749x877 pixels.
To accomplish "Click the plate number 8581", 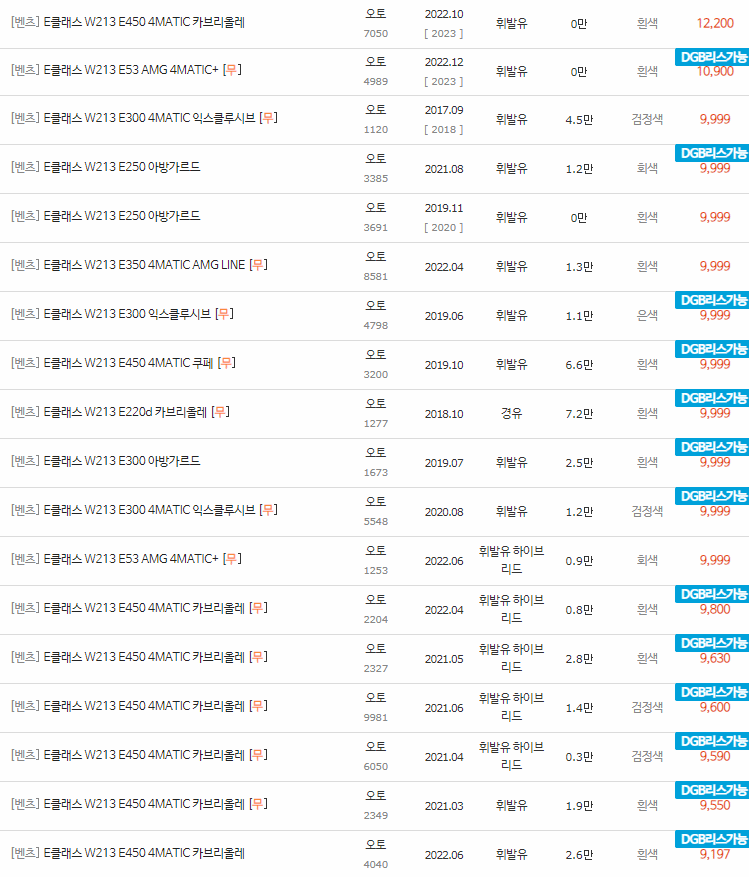I will pyautogui.click(x=375, y=276).
